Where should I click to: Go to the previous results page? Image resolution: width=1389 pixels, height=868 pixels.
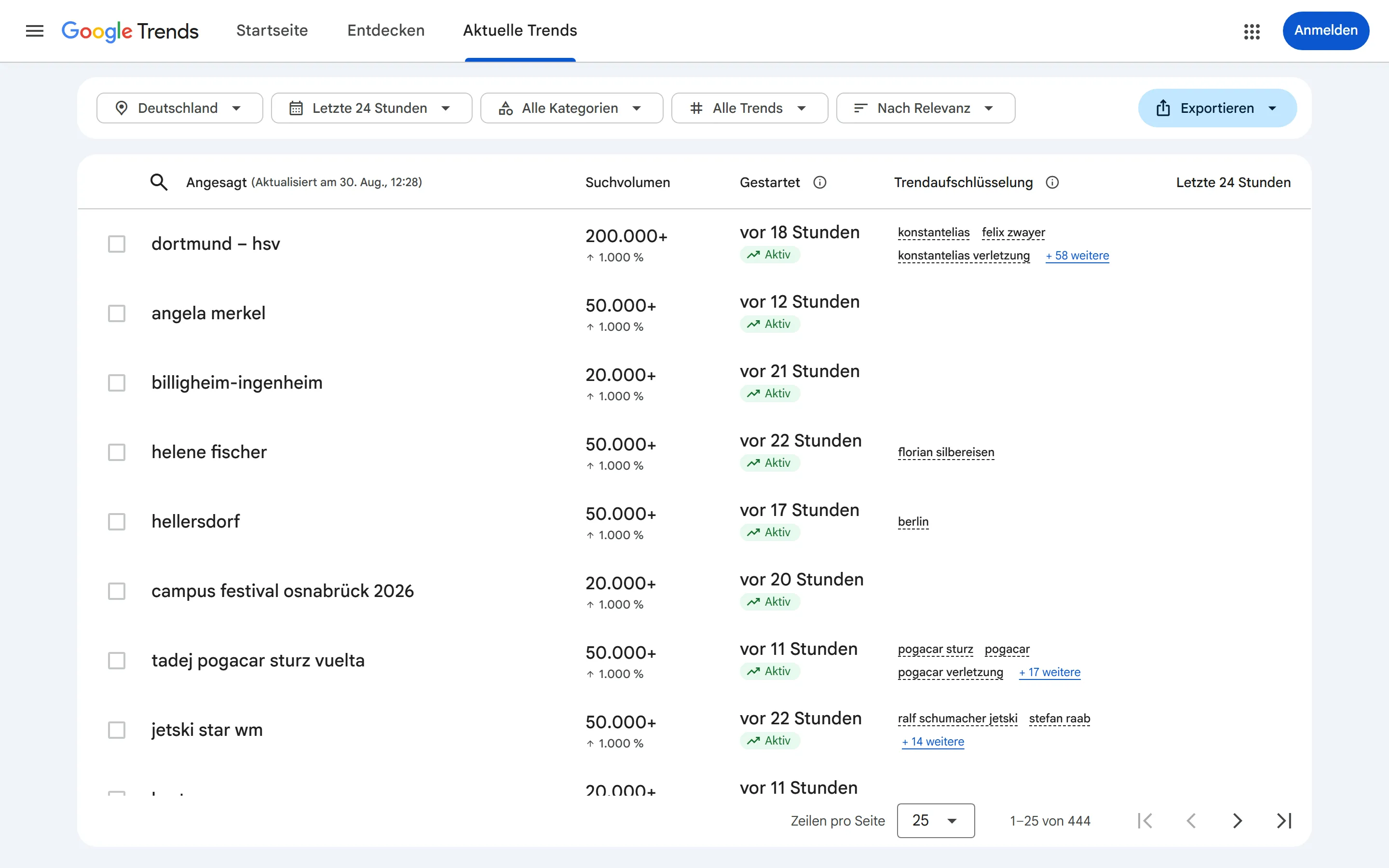[1191, 820]
